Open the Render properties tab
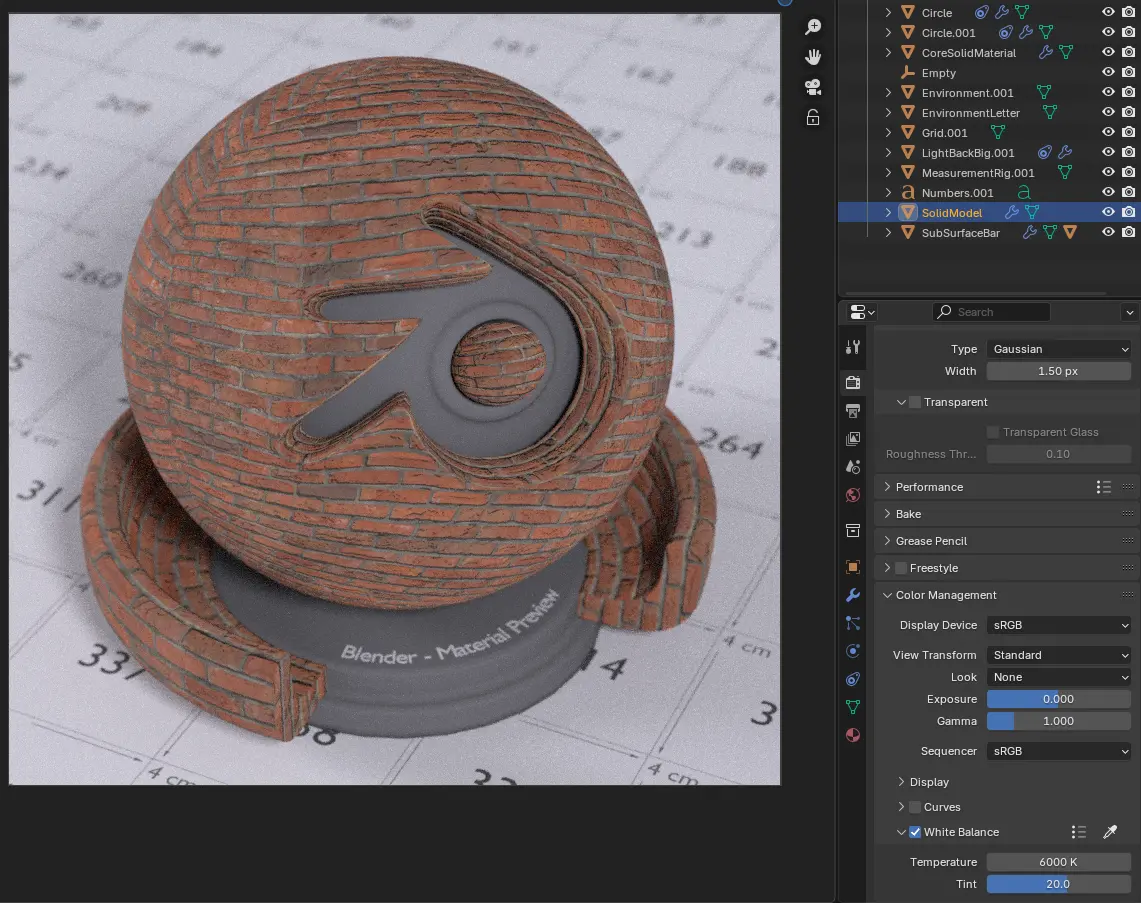The height and width of the screenshot is (903, 1141). point(853,382)
